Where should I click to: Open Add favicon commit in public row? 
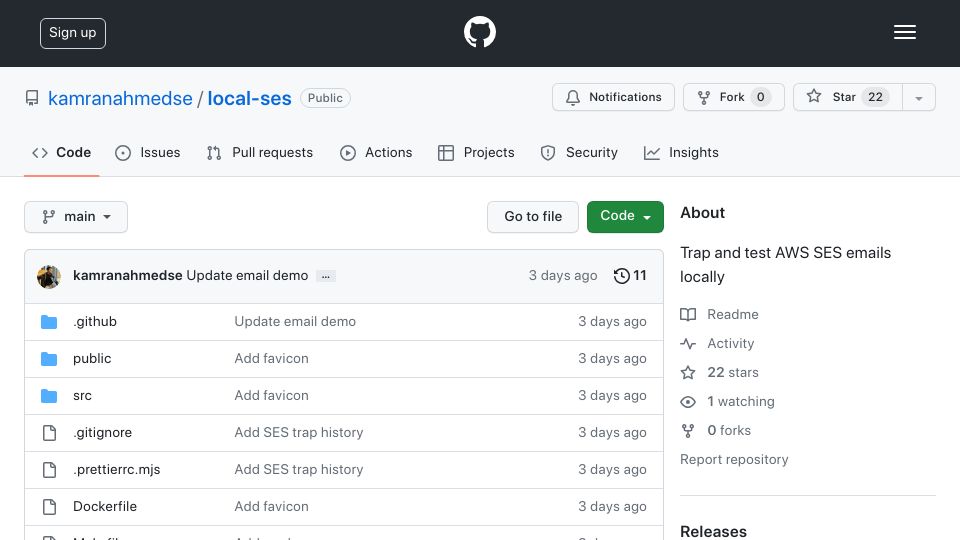pyautogui.click(x=271, y=358)
